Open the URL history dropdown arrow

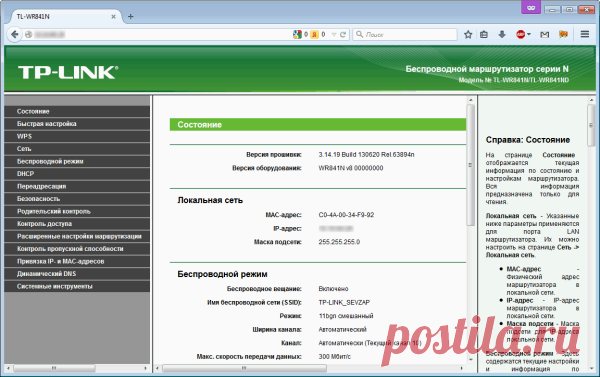pyautogui.click(x=334, y=34)
